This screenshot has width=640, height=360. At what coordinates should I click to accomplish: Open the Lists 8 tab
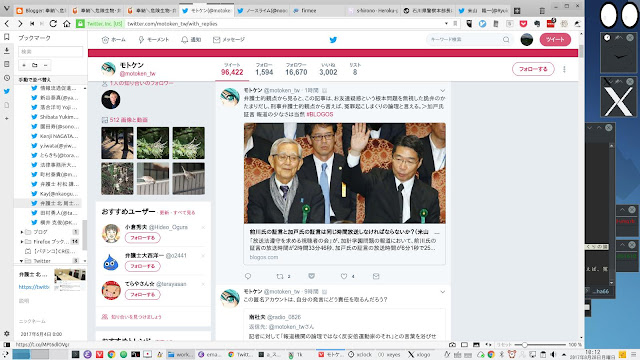(x=355, y=69)
